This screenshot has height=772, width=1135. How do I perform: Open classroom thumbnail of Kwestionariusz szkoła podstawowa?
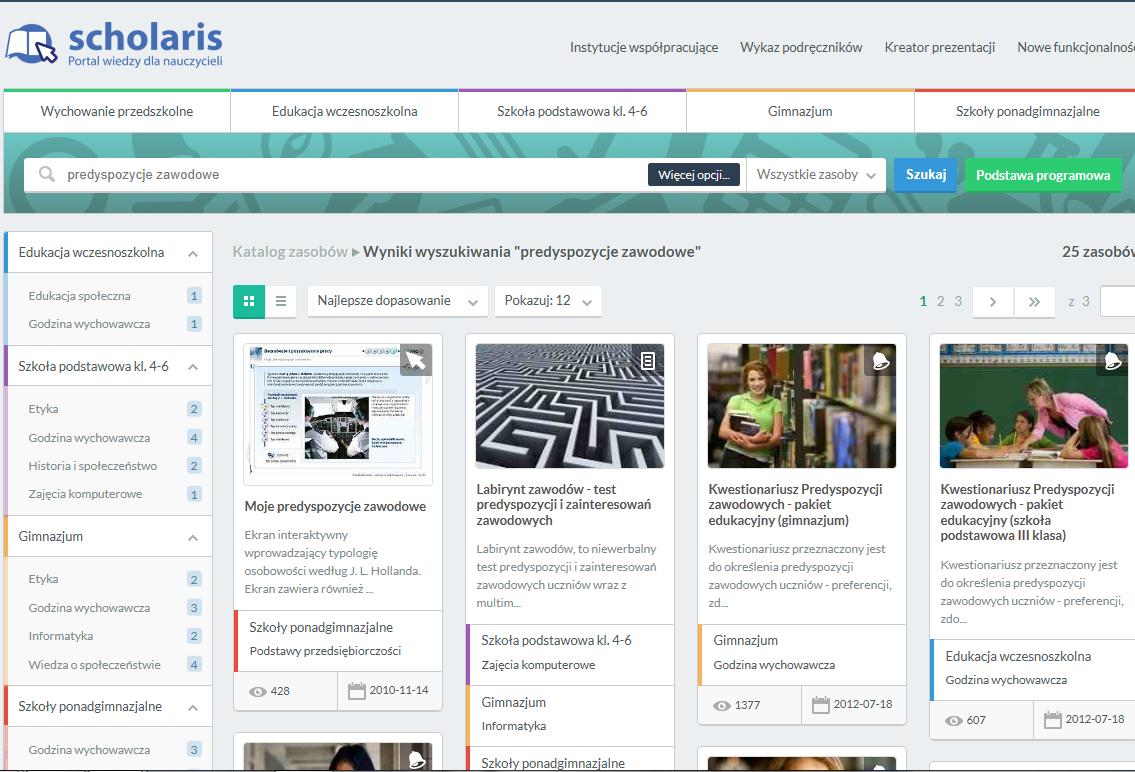click(x=1034, y=406)
